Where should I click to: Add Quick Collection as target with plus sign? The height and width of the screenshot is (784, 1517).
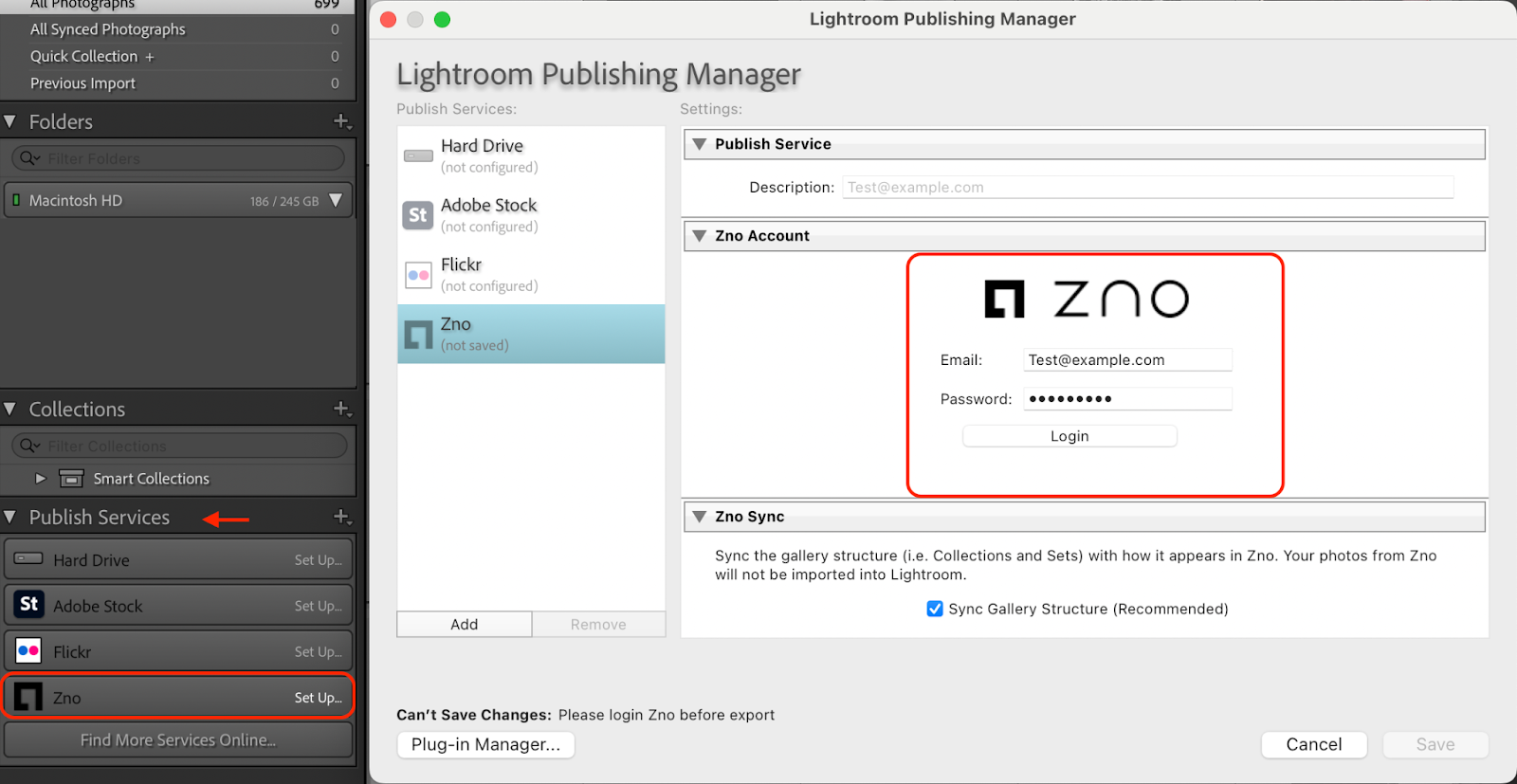[149, 57]
